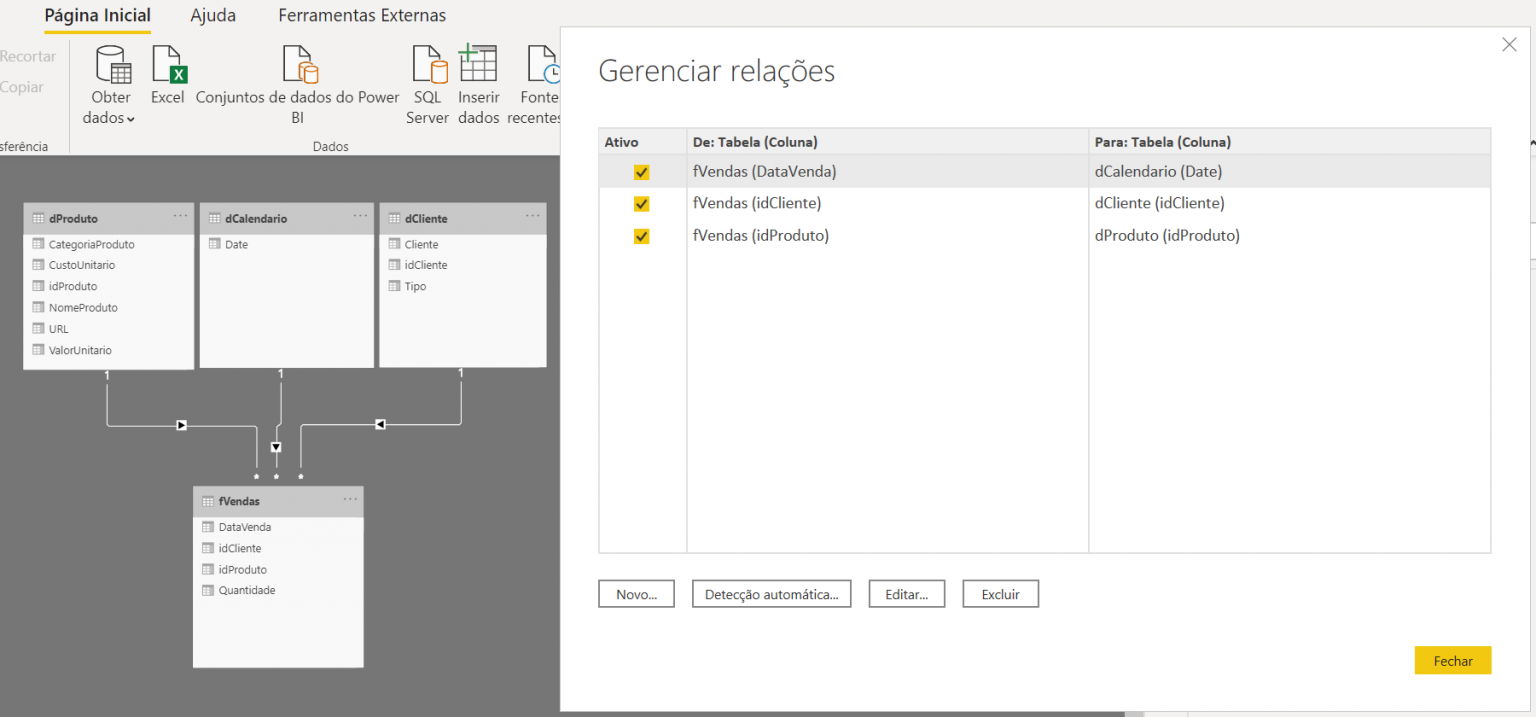The height and width of the screenshot is (717, 1536).
Task: Open the Excel data source icon
Action: pyautogui.click(x=169, y=64)
